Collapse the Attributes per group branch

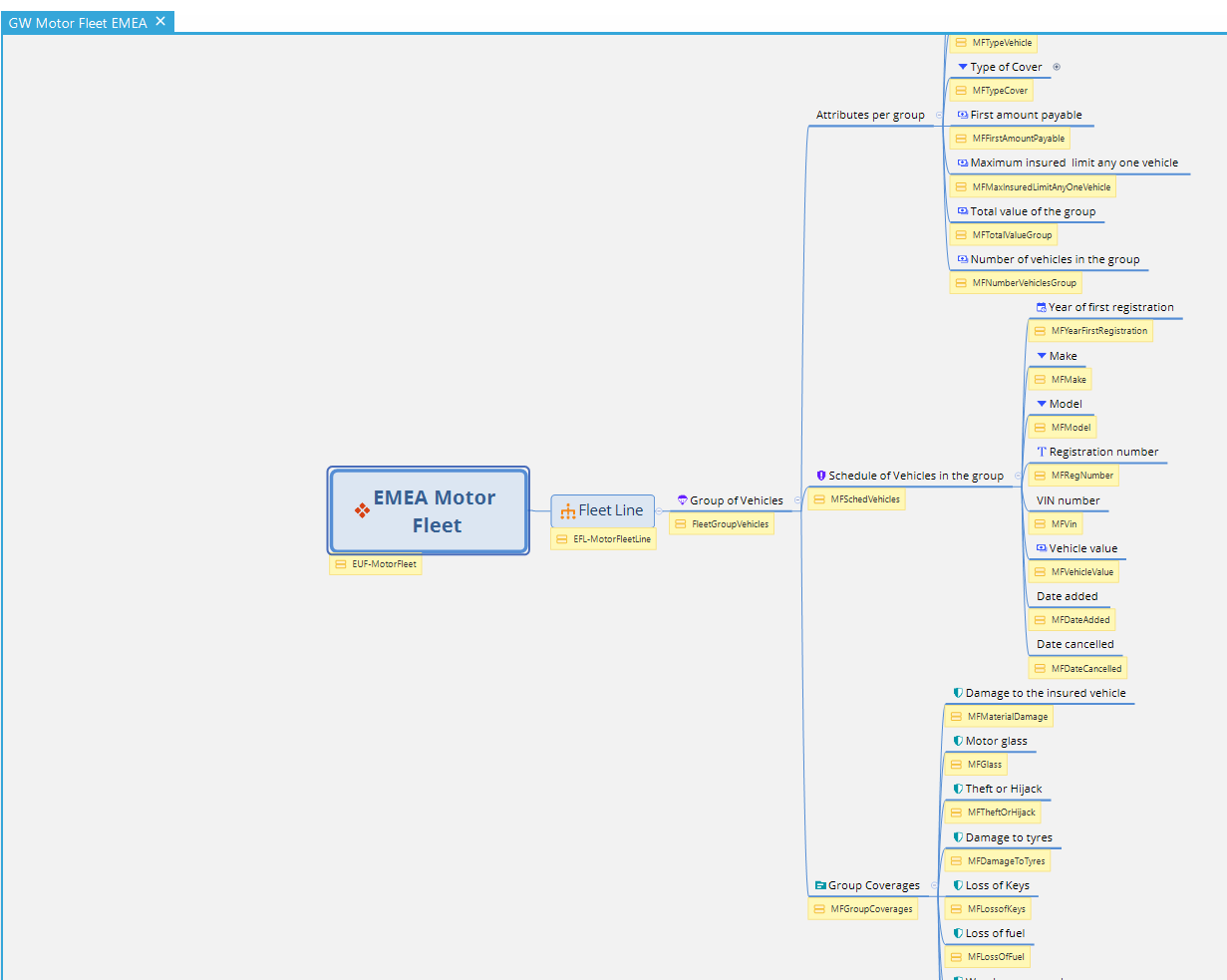[939, 115]
